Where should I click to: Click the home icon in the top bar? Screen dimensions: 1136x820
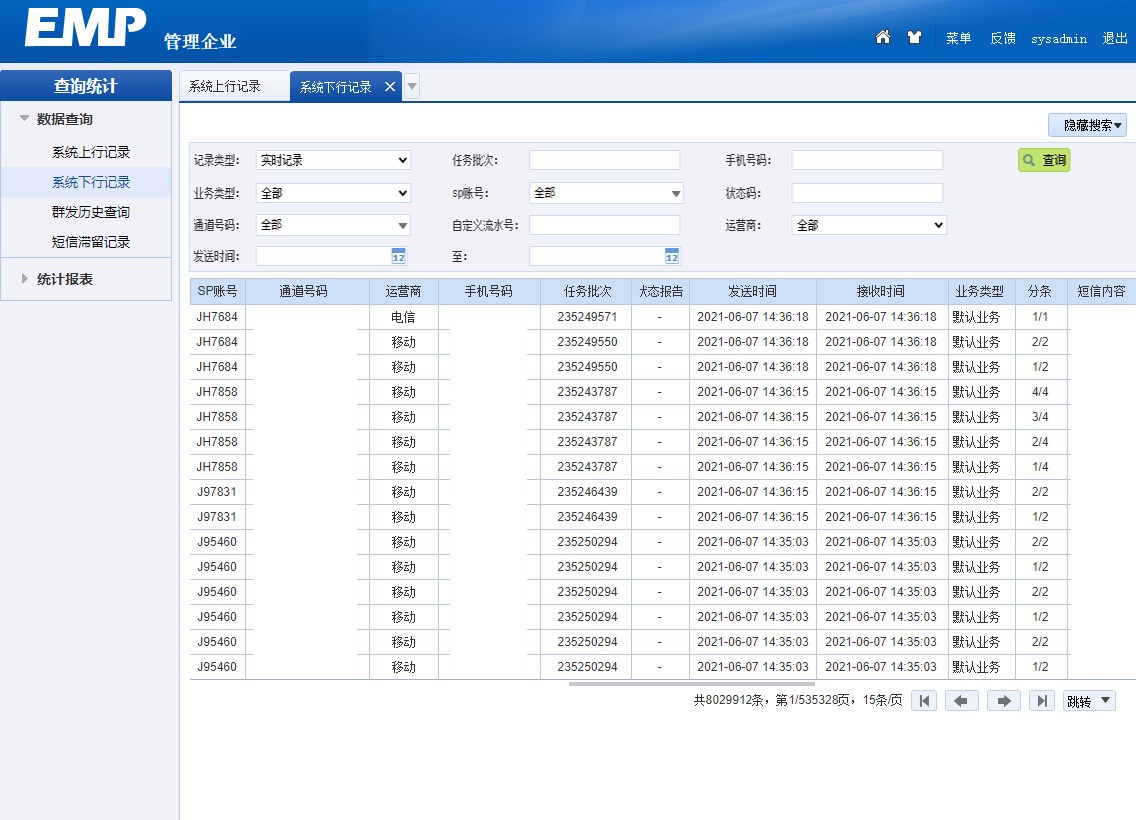(x=883, y=36)
